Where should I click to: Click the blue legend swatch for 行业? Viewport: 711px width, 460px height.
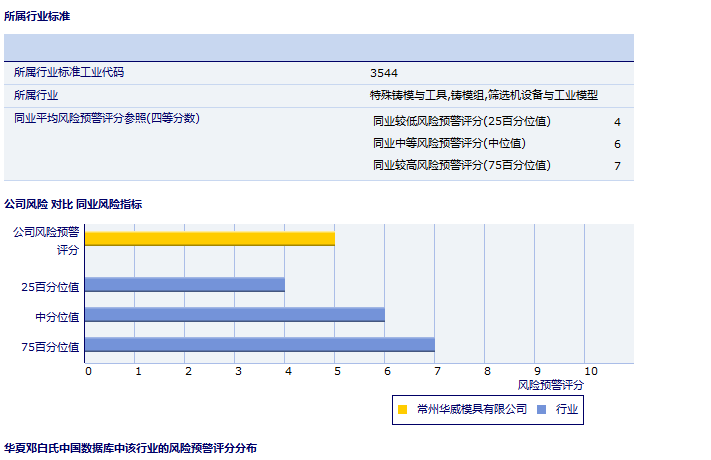(x=541, y=409)
